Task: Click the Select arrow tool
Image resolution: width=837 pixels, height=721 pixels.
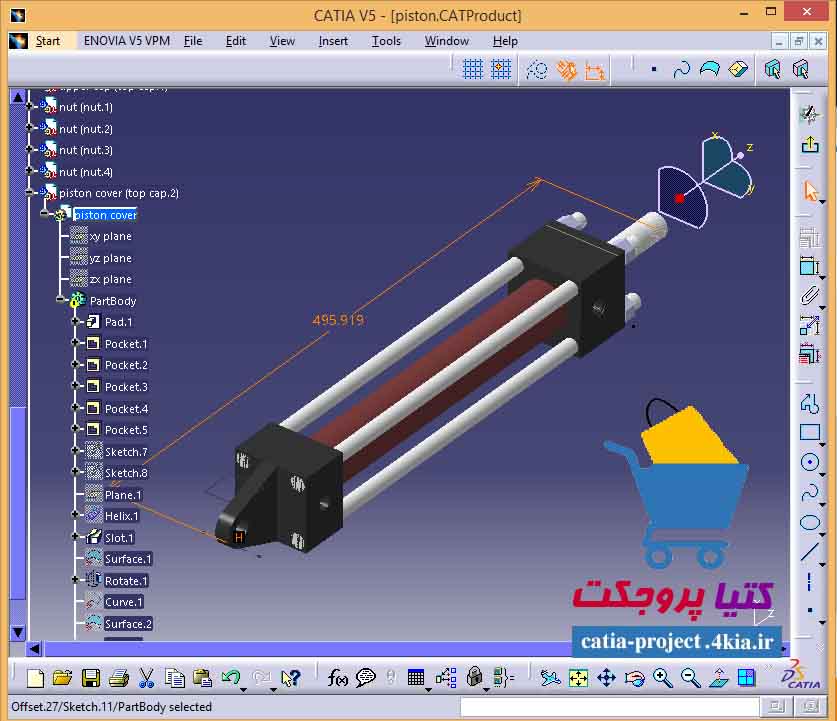Action: tap(810, 191)
